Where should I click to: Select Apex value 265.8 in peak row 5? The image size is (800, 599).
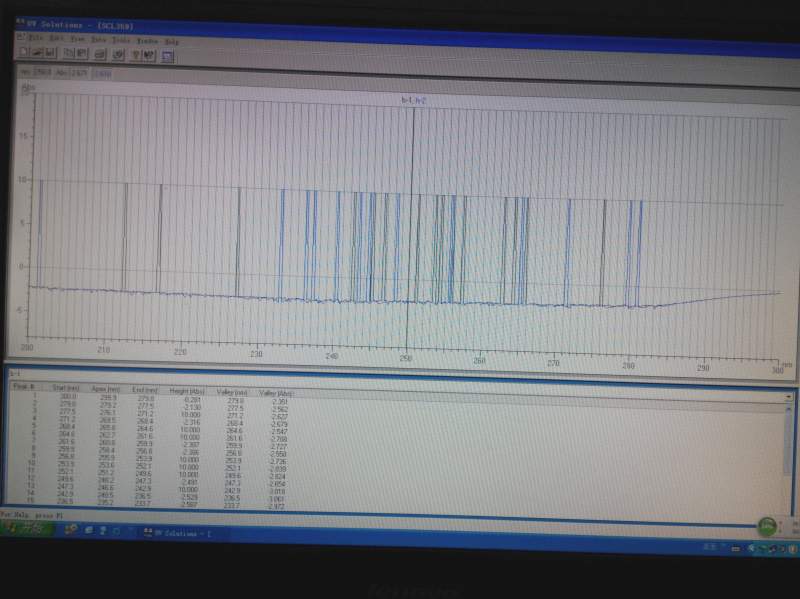point(107,428)
